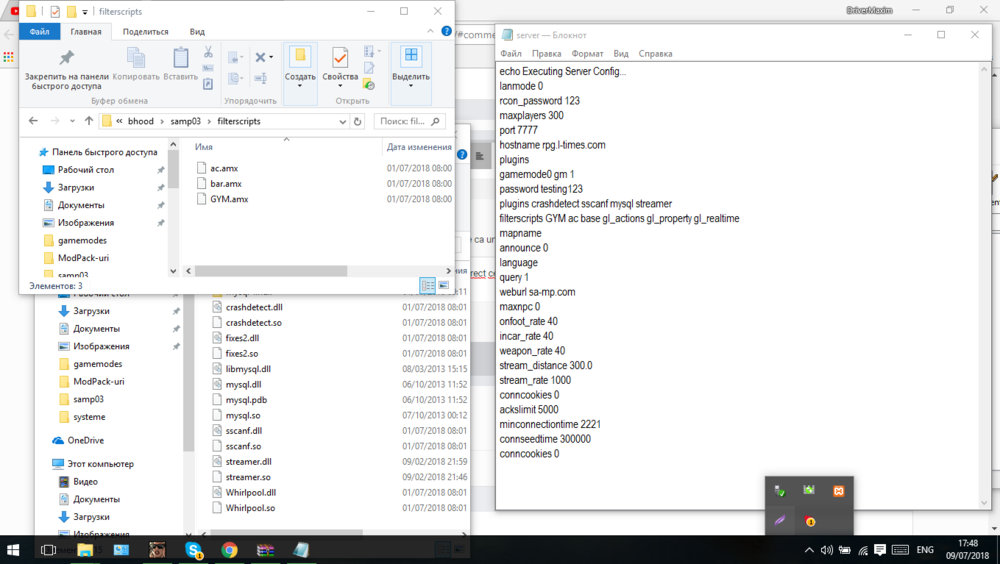The width and height of the screenshot is (1000, 564).
Task: Click the clock showing 17:48
Action: coord(967,544)
